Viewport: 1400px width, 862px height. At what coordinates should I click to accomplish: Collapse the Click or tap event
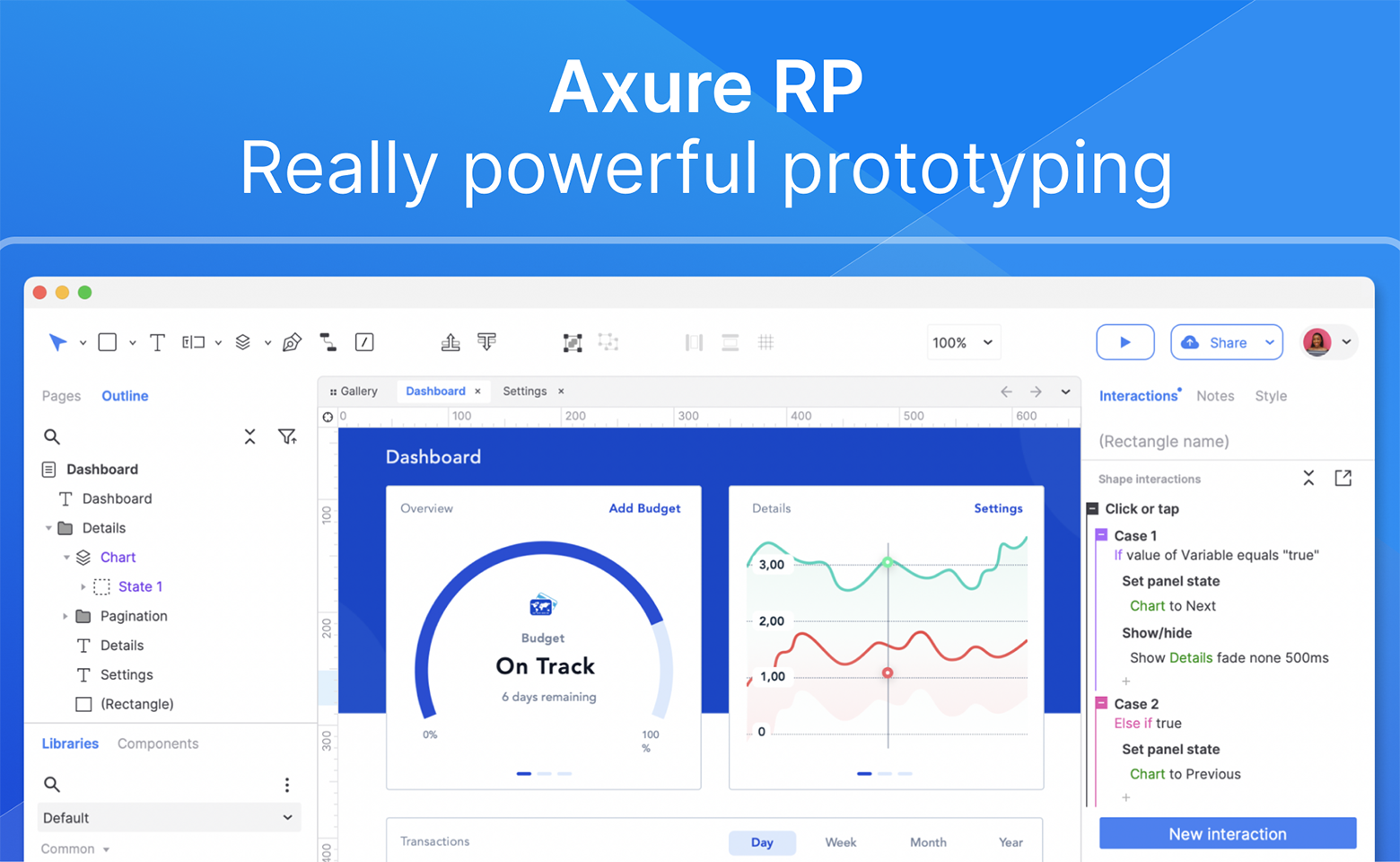[1092, 509]
